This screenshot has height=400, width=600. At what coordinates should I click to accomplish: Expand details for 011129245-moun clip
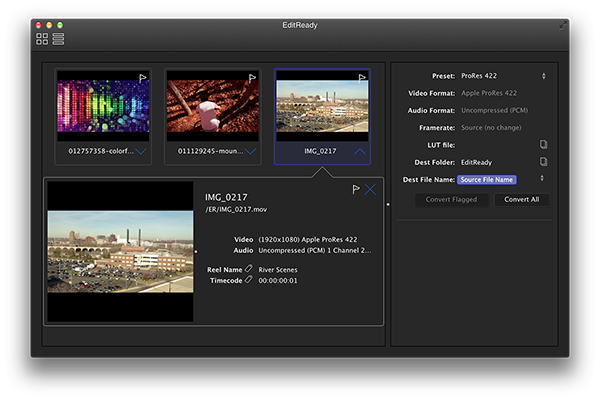250,151
